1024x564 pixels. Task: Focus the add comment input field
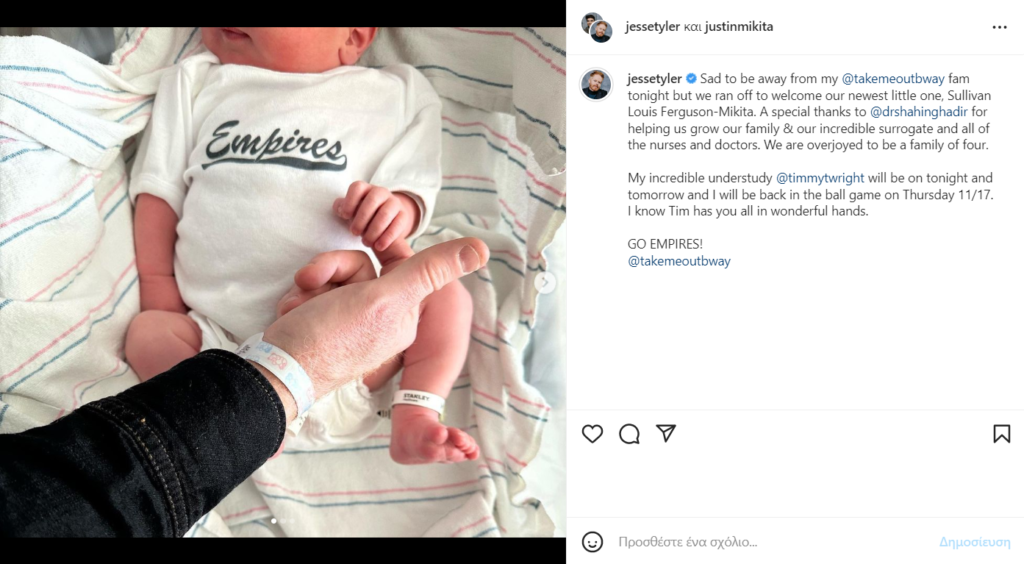tap(771, 542)
